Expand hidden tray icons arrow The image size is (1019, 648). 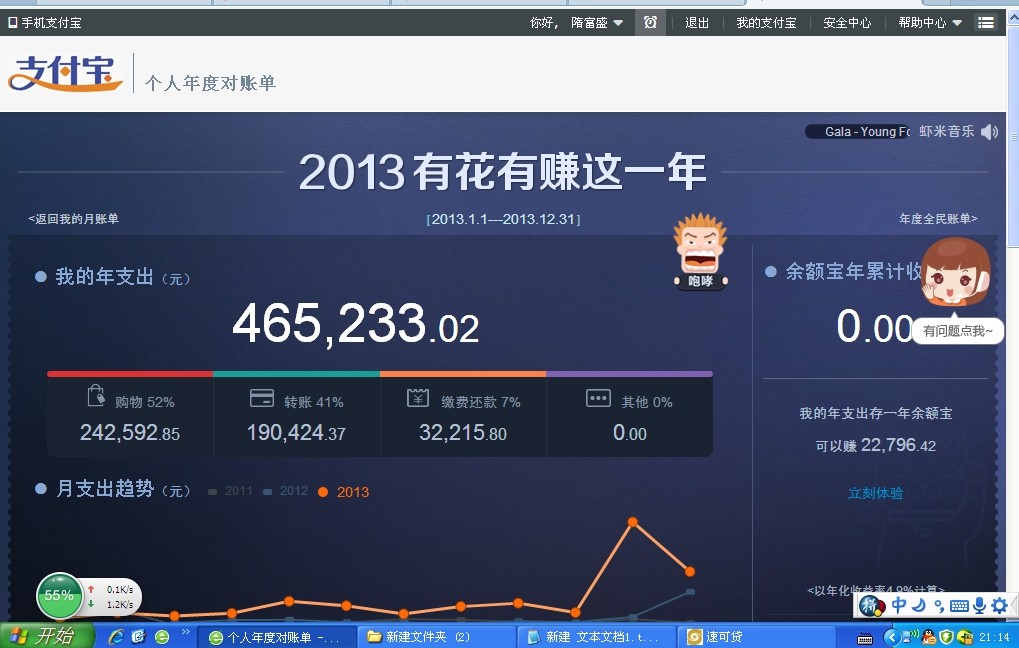click(x=892, y=638)
